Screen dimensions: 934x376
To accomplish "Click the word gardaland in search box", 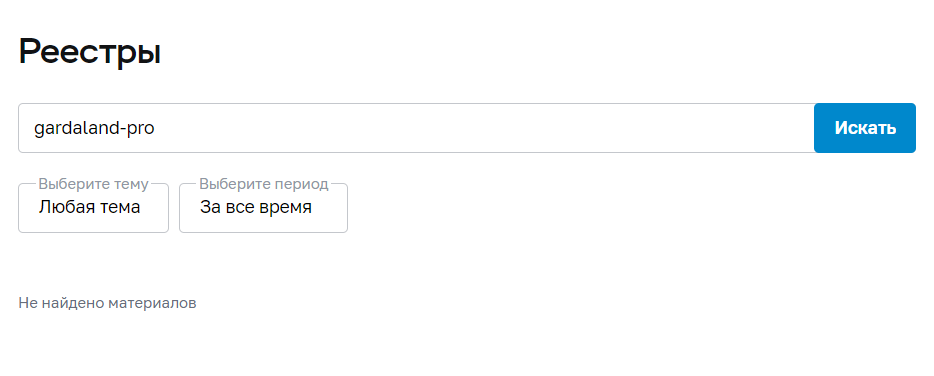I will (74, 128).
